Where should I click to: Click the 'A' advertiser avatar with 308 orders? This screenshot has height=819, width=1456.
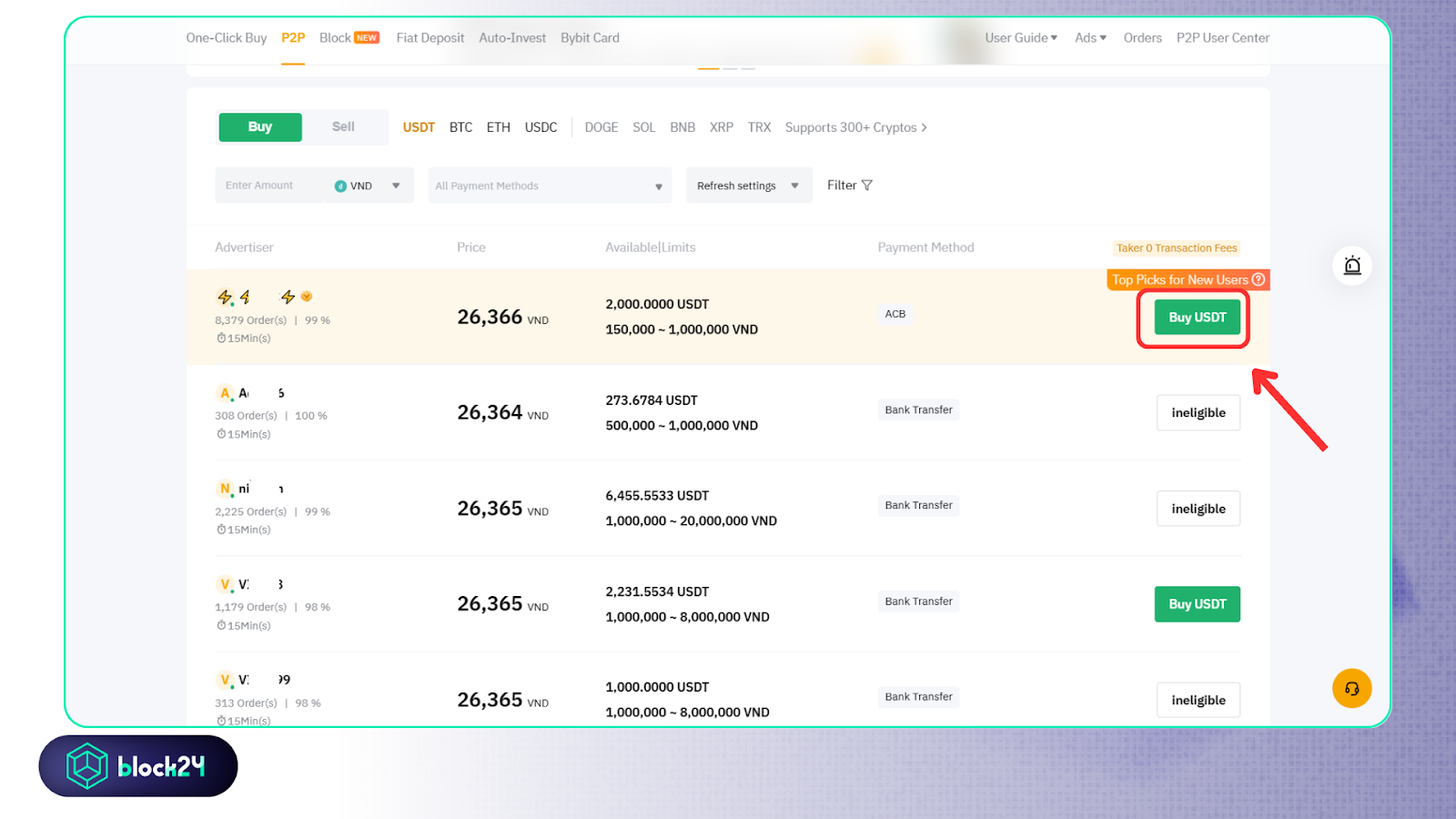point(225,394)
